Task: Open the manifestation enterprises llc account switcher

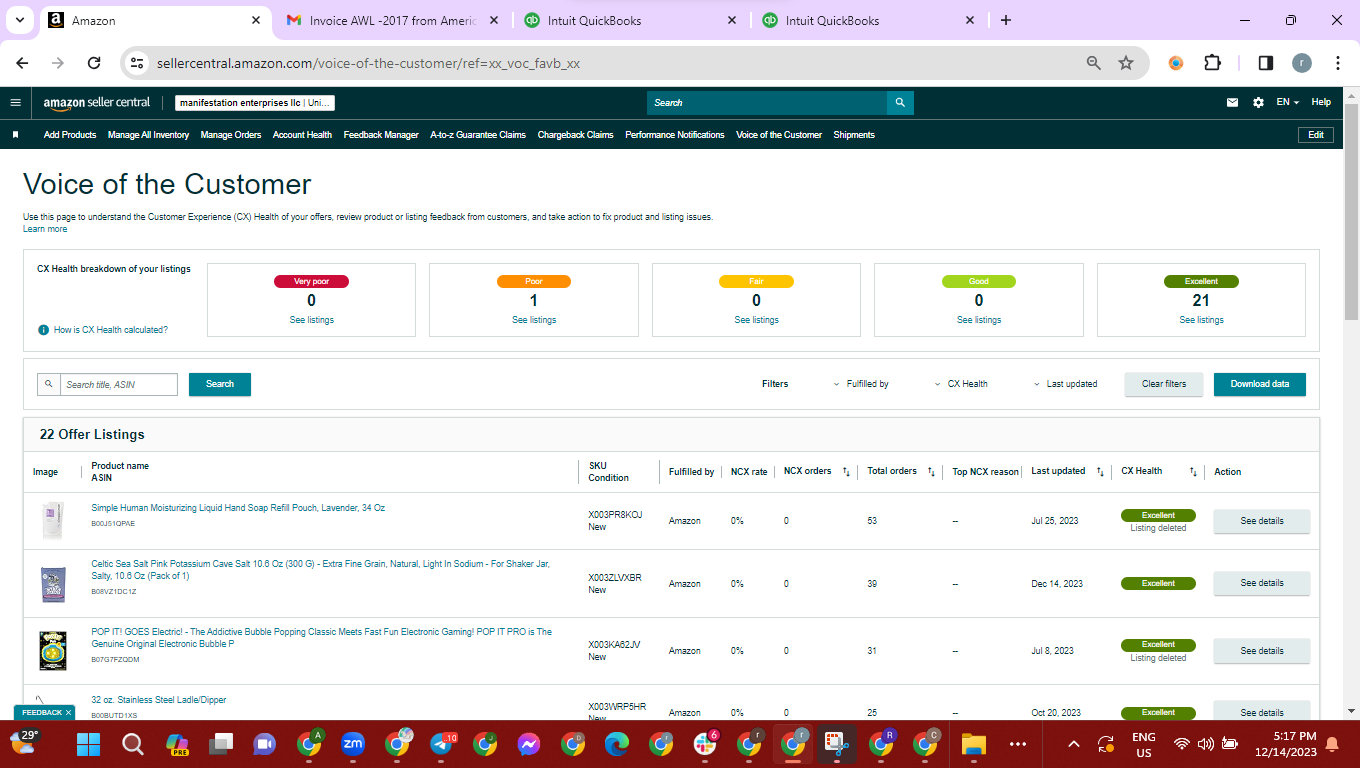Action: point(255,103)
